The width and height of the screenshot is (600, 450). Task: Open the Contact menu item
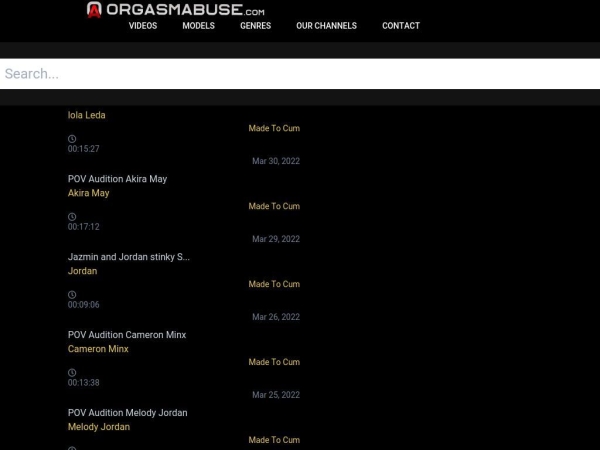[401, 26]
